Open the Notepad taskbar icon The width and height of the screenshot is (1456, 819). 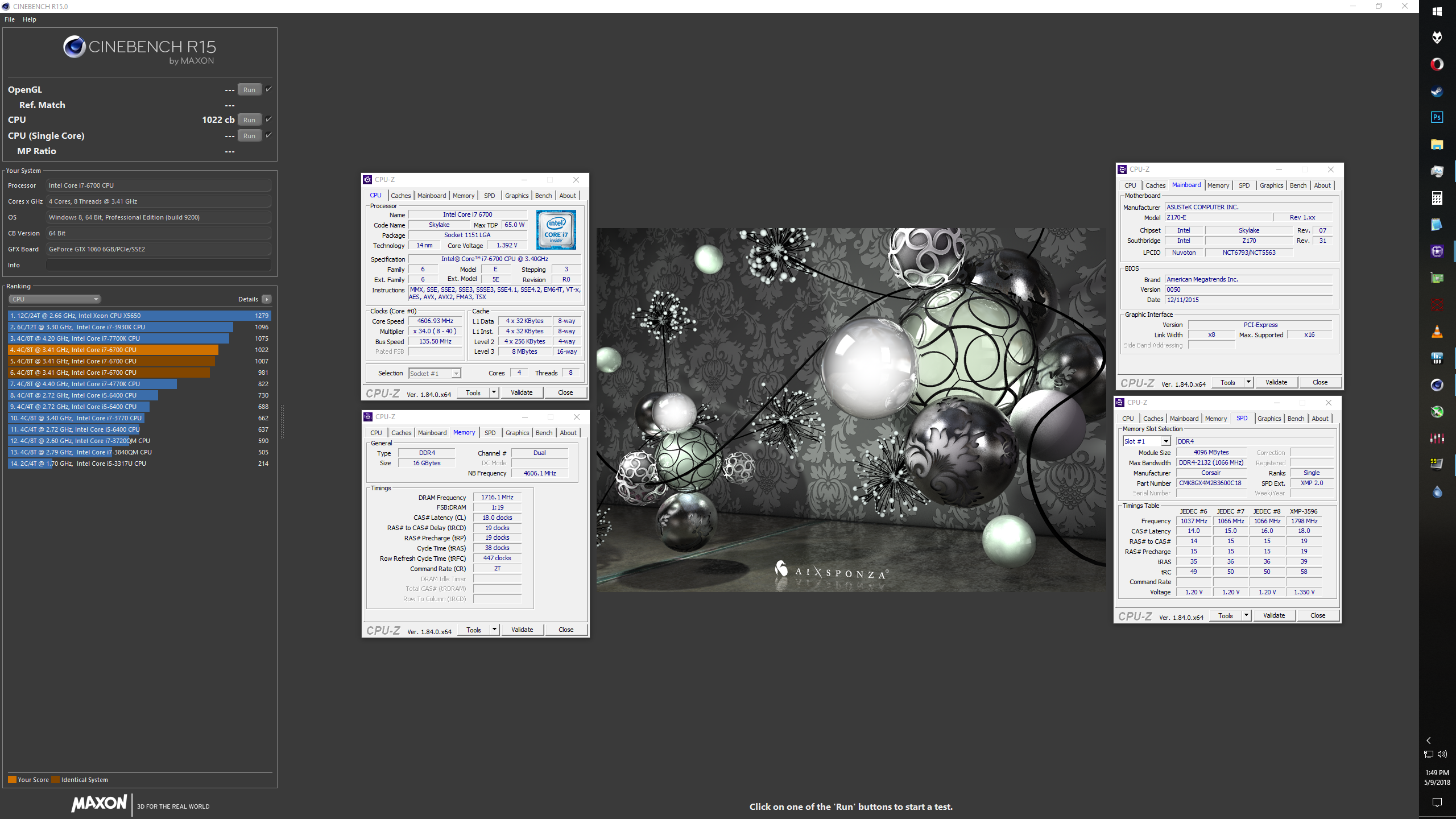click(1437, 225)
